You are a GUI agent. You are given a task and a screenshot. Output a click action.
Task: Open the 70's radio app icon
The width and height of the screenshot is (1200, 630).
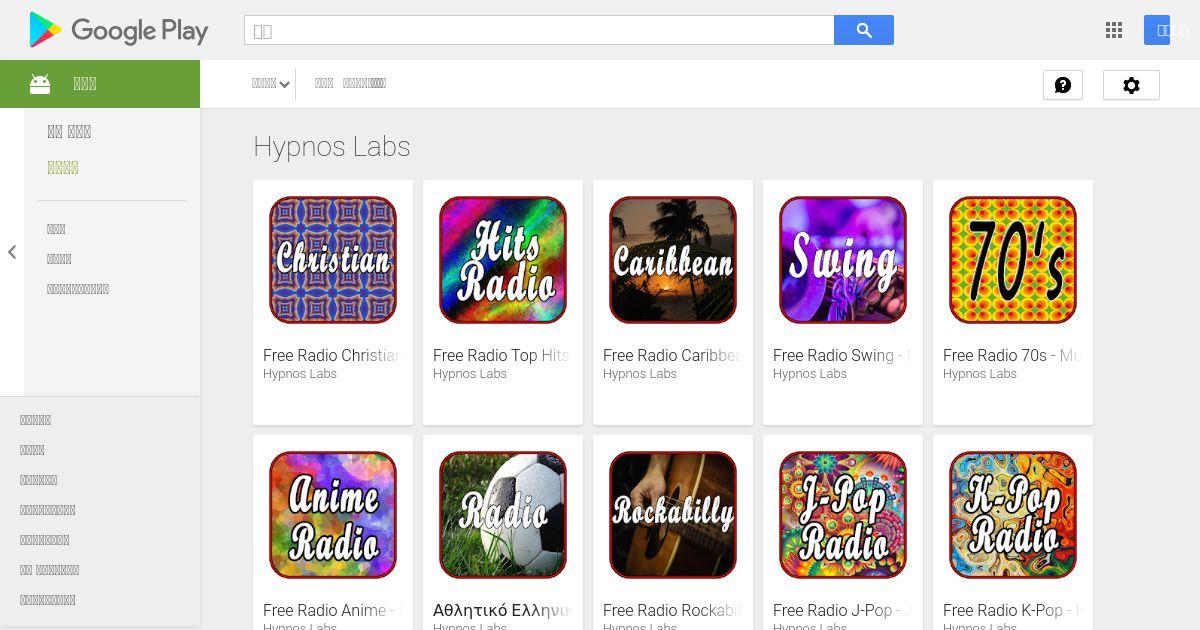1013,260
